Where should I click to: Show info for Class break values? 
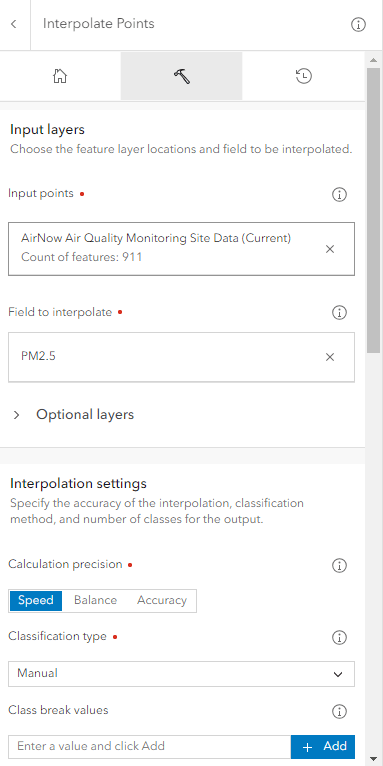(339, 712)
